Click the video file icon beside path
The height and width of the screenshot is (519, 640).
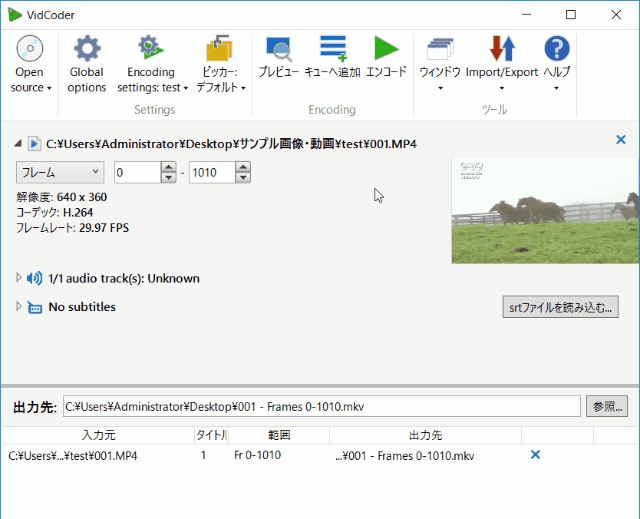click(34, 144)
